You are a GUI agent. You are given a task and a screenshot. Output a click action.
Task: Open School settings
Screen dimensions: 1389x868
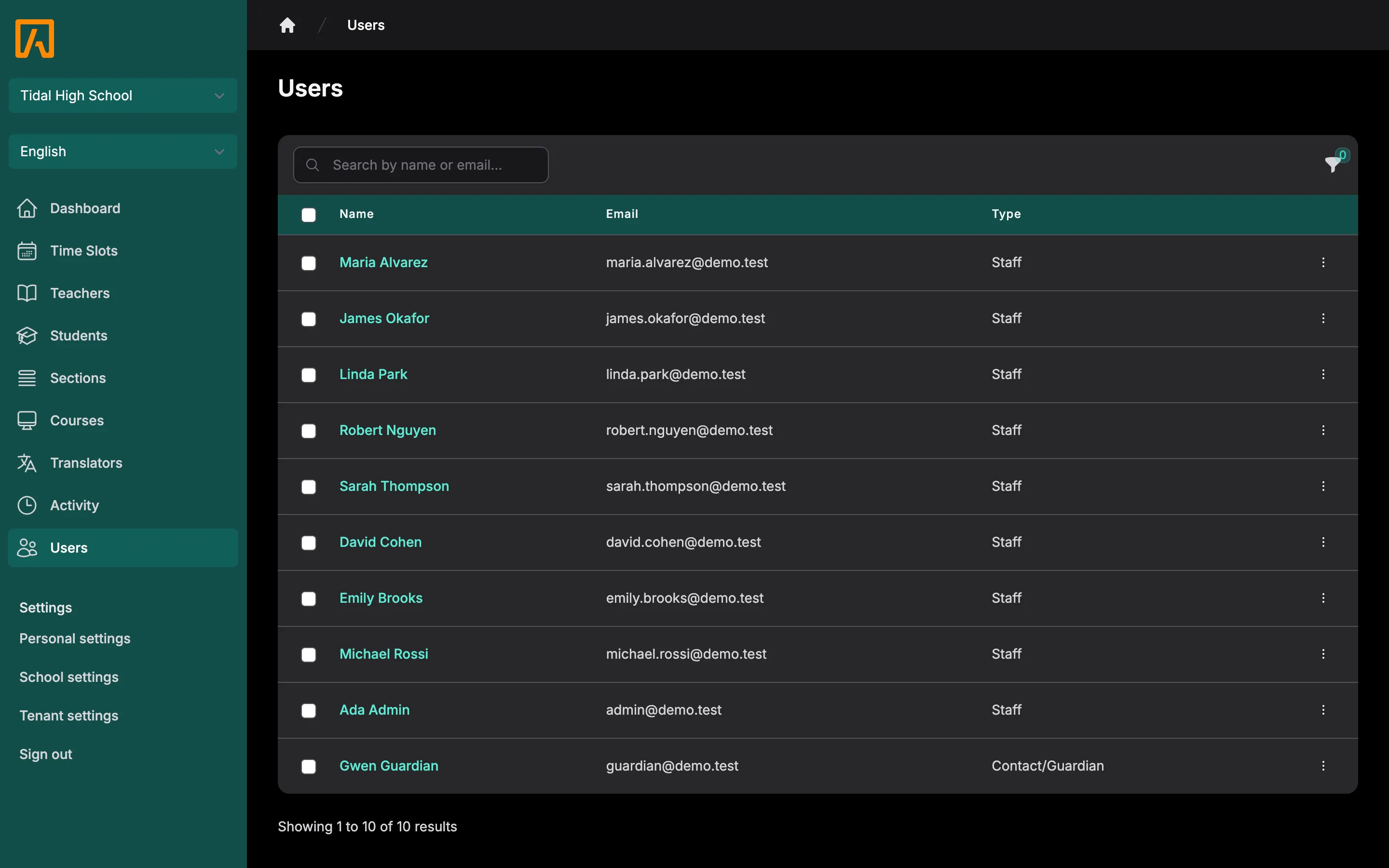69,677
